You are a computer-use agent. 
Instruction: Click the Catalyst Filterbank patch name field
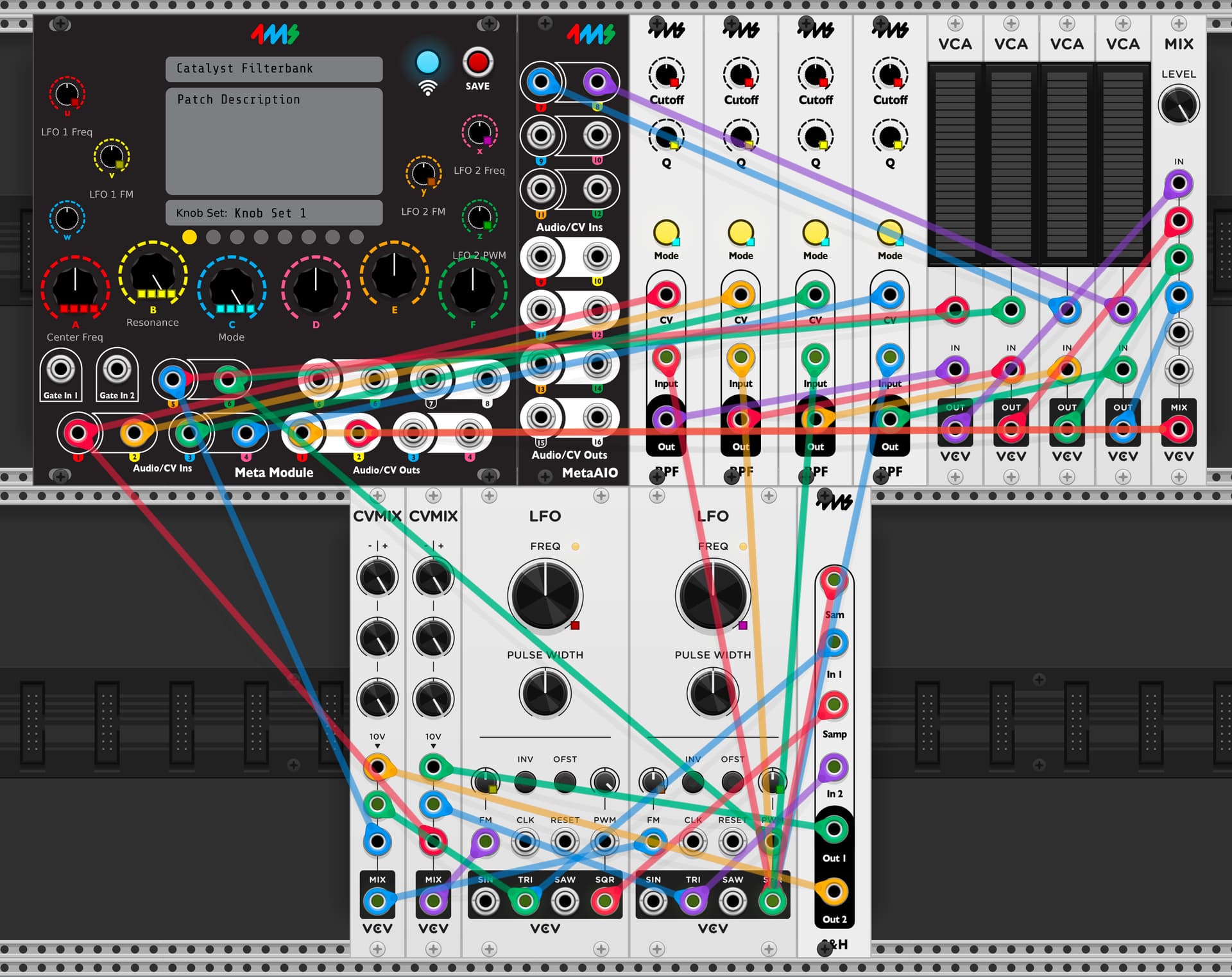click(274, 69)
